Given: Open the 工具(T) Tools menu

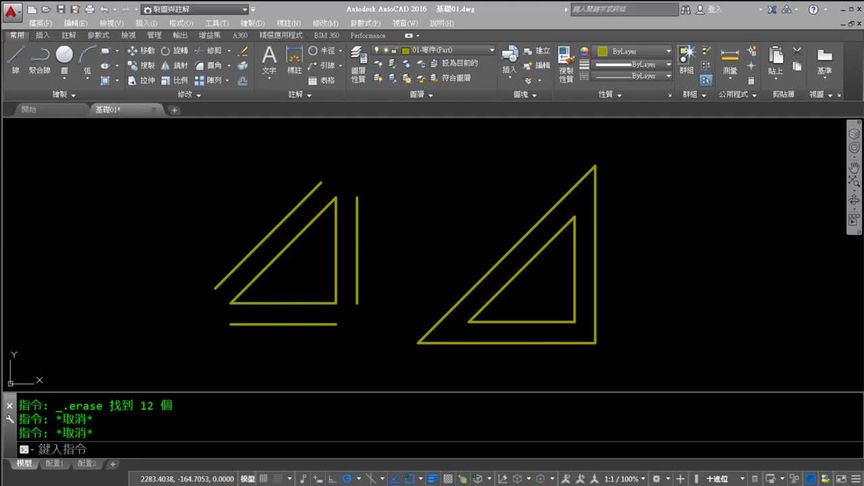Looking at the screenshot, I should tap(217, 23).
